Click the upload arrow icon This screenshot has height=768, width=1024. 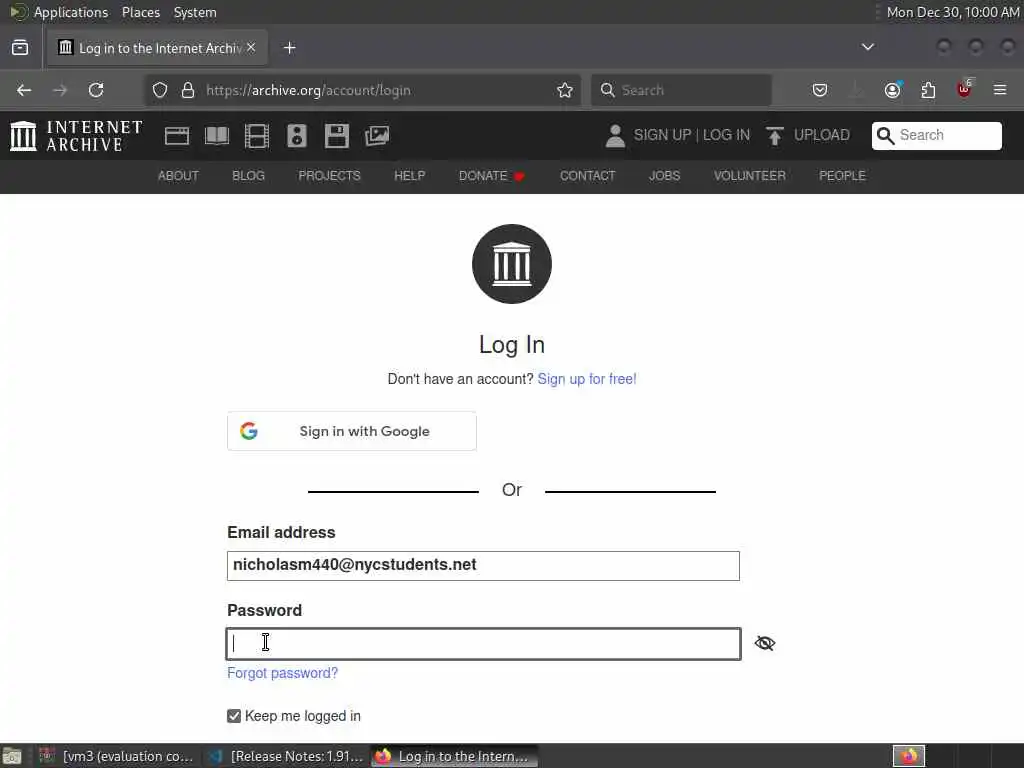coord(775,136)
